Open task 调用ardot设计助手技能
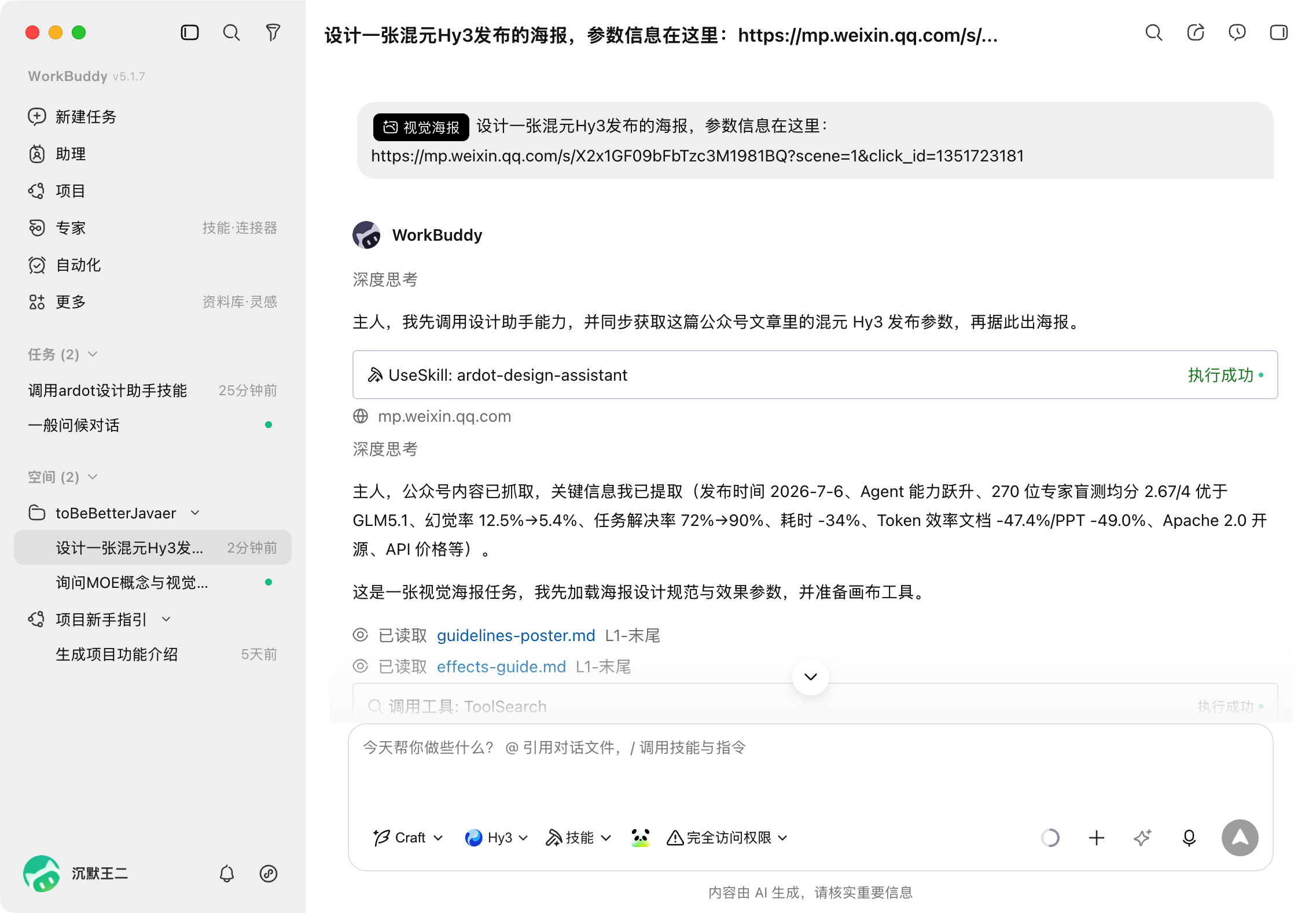1316x913 pixels. (153, 391)
